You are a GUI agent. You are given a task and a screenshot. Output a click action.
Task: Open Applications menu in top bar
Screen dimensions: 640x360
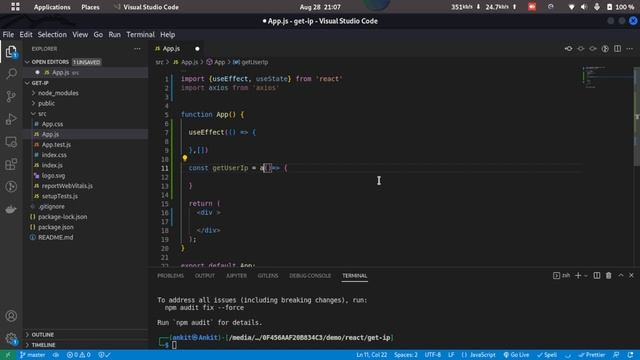click(x=52, y=7)
